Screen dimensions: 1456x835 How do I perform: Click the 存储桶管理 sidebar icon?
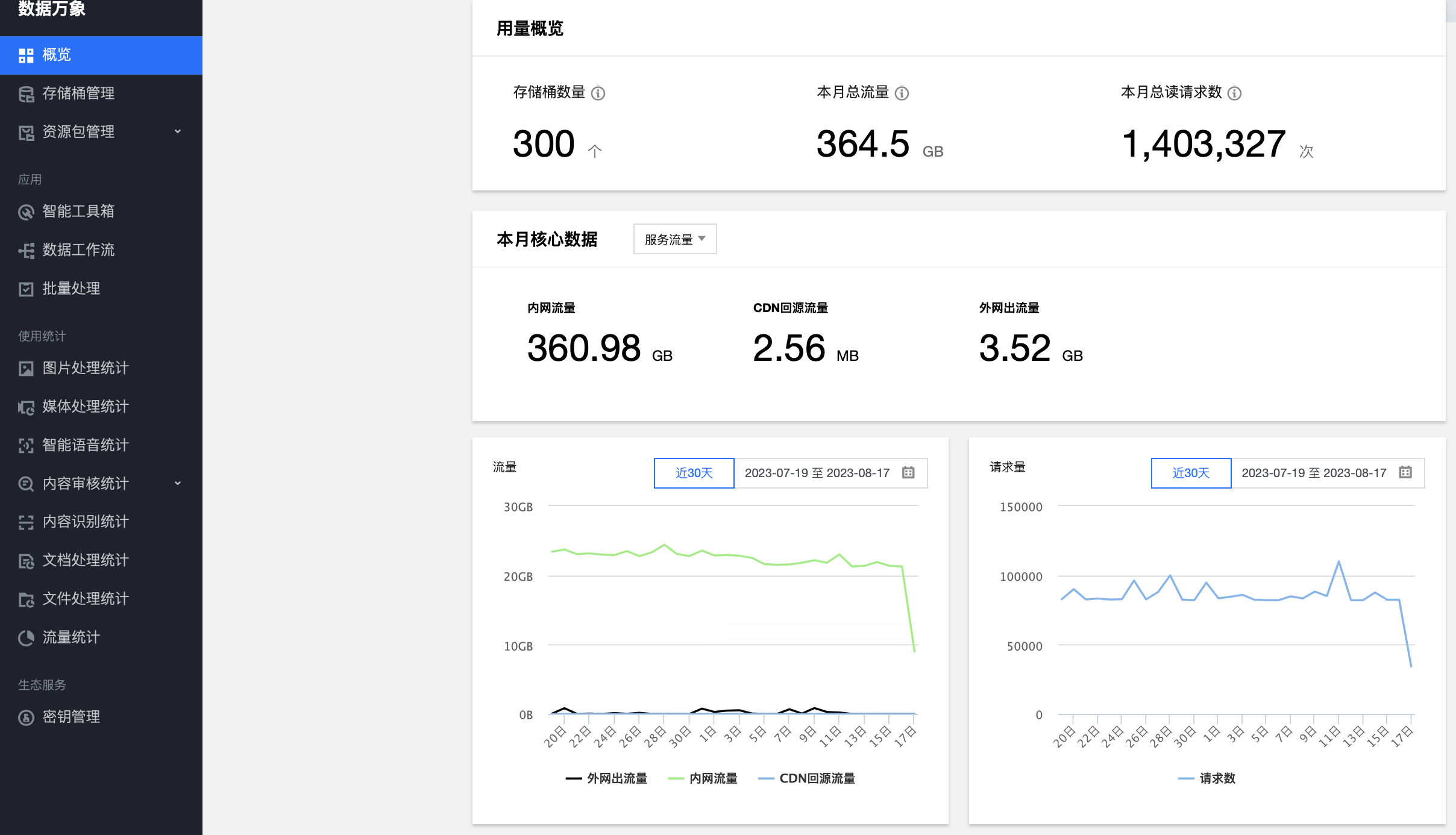coord(26,94)
